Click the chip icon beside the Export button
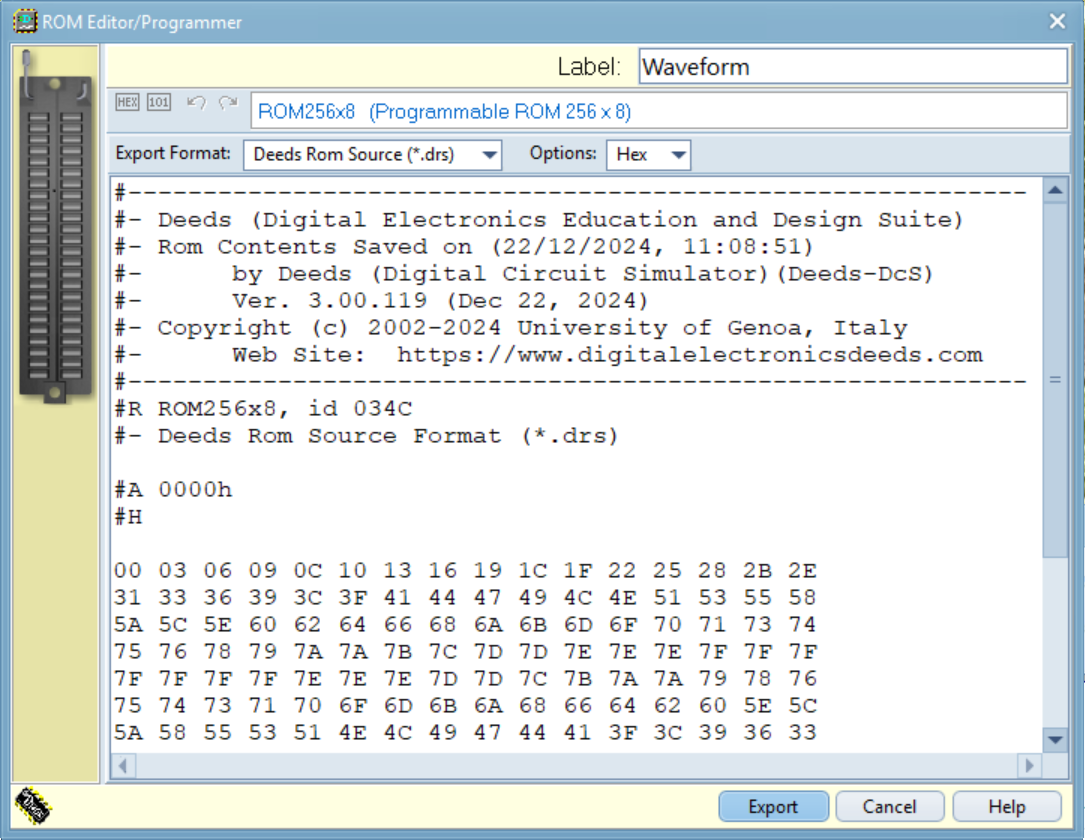Viewport: 1085px width, 840px height. pos(33,806)
